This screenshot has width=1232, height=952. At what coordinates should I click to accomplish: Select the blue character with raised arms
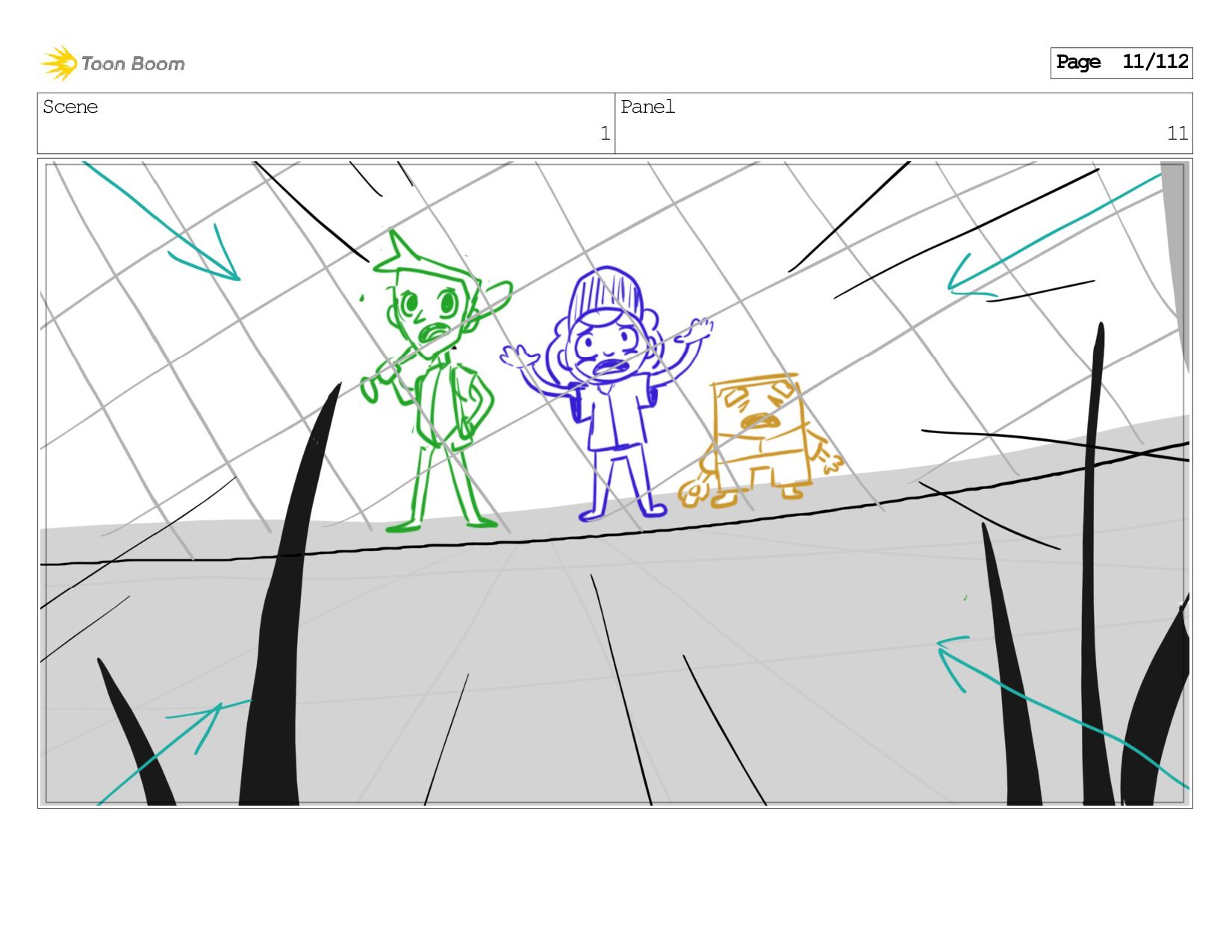[606, 393]
